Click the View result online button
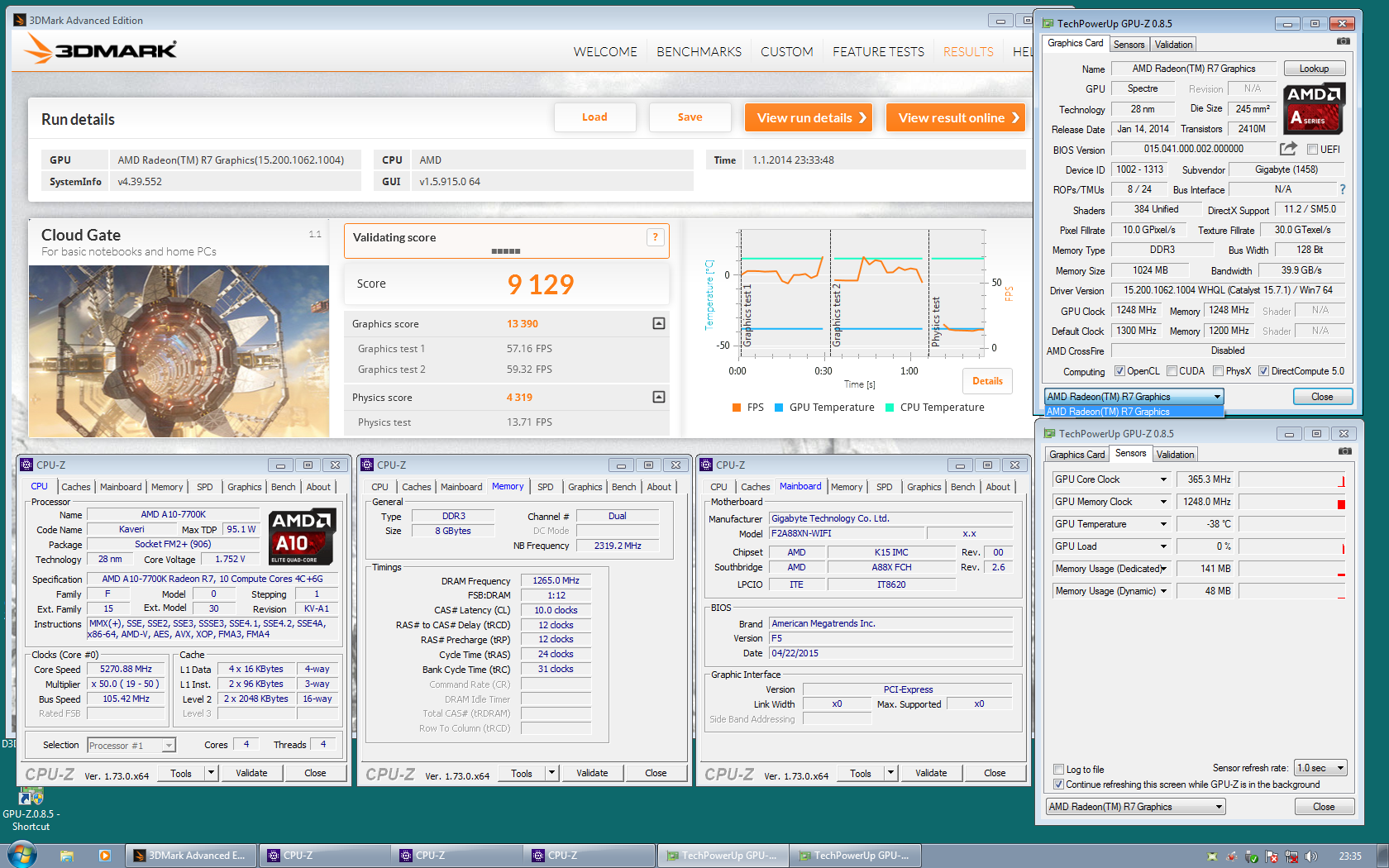 [x=957, y=117]
